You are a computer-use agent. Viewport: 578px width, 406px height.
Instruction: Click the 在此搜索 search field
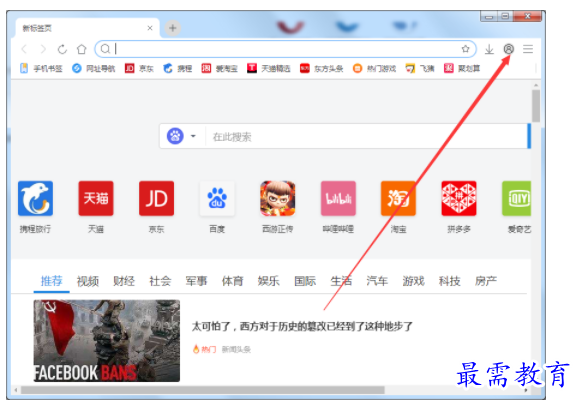pos(367,137)
